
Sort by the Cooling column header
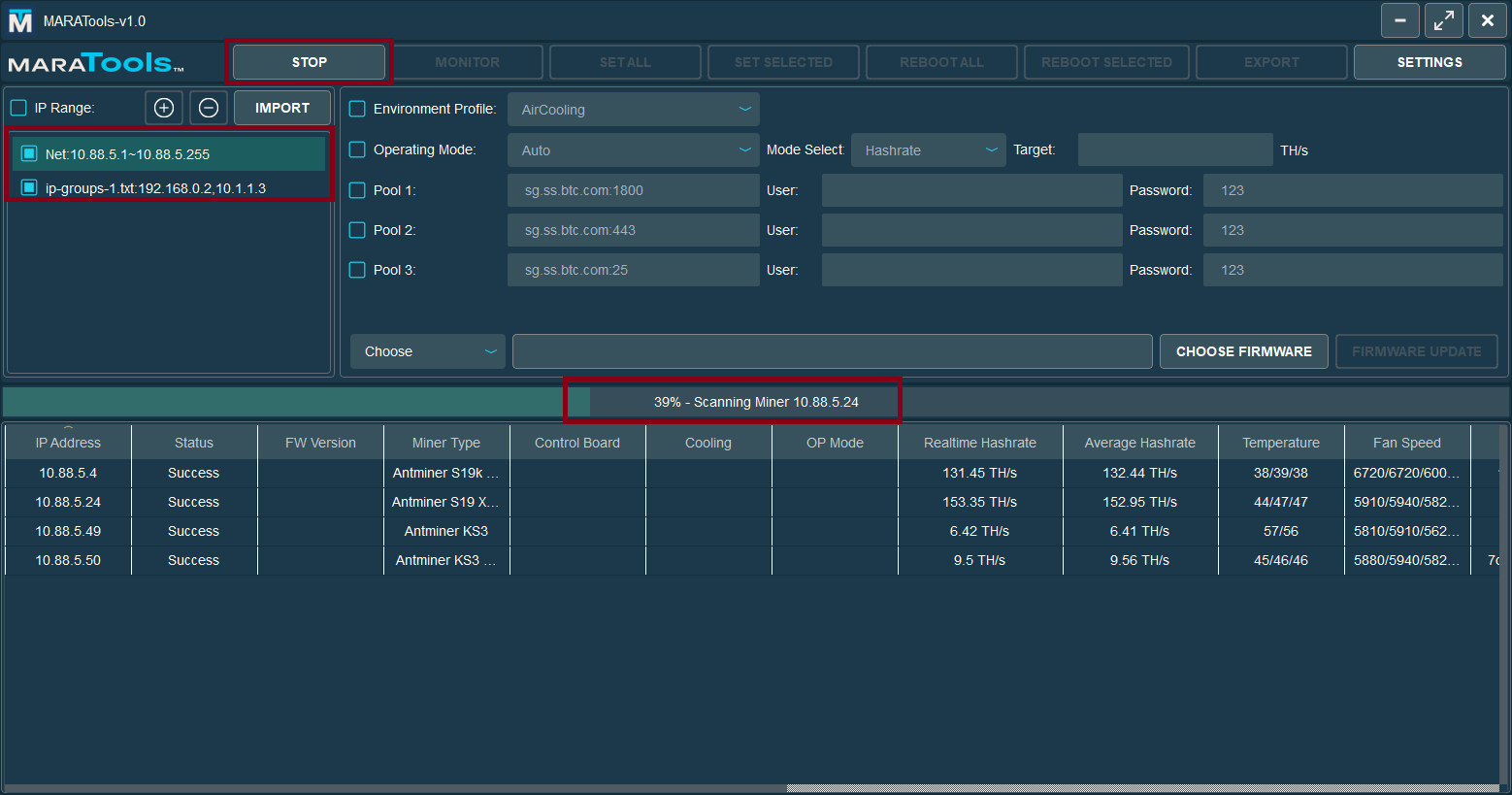(x=708, y=443)
